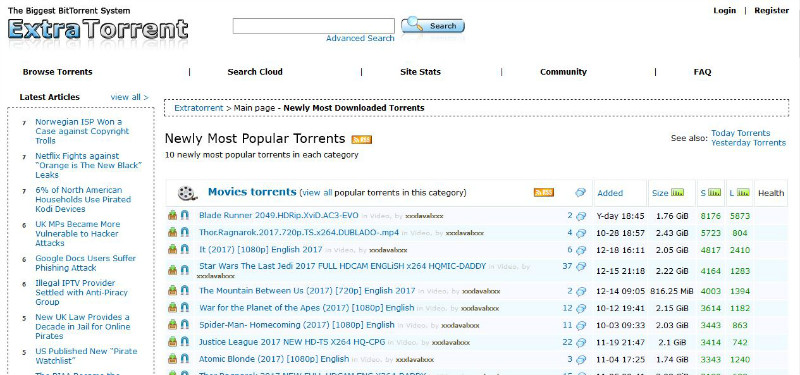Open the magnet link for Atomic Blonde
This screenshot has height=375, width=800.
[x=185, y=358]
